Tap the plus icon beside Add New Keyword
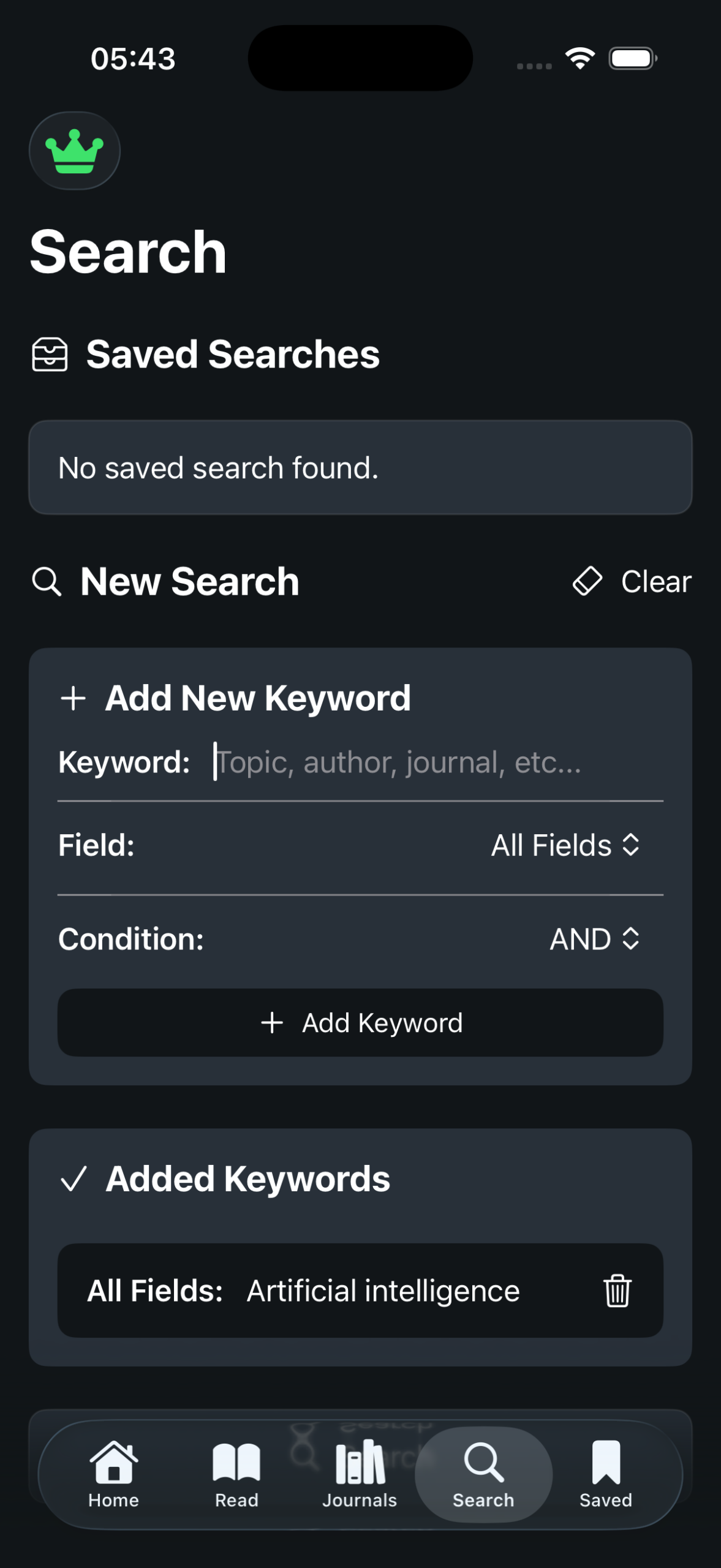721x1568 pixels. [74, 698]
